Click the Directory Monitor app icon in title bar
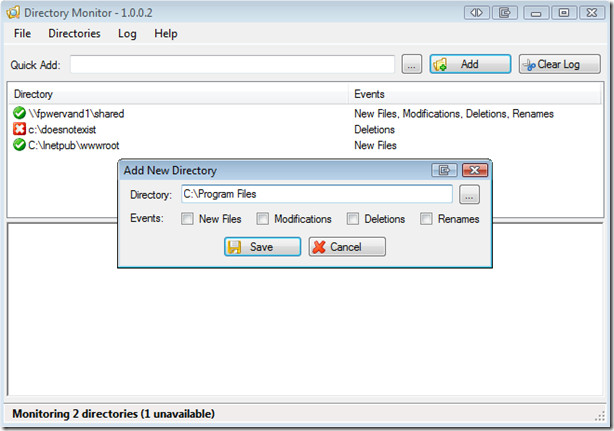Image resolution: width=614 pixels, height=431 pixels. coord(13,13)
